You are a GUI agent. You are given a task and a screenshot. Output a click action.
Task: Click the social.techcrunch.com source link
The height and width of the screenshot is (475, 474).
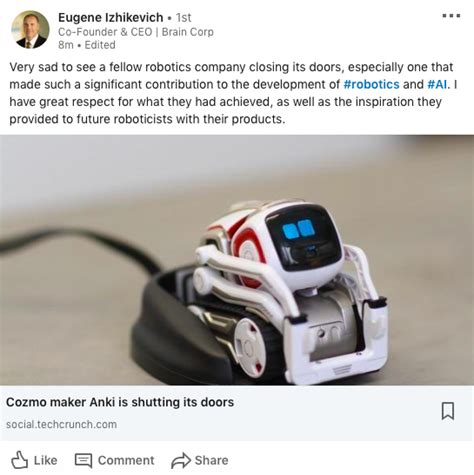[x=61, y=424]
